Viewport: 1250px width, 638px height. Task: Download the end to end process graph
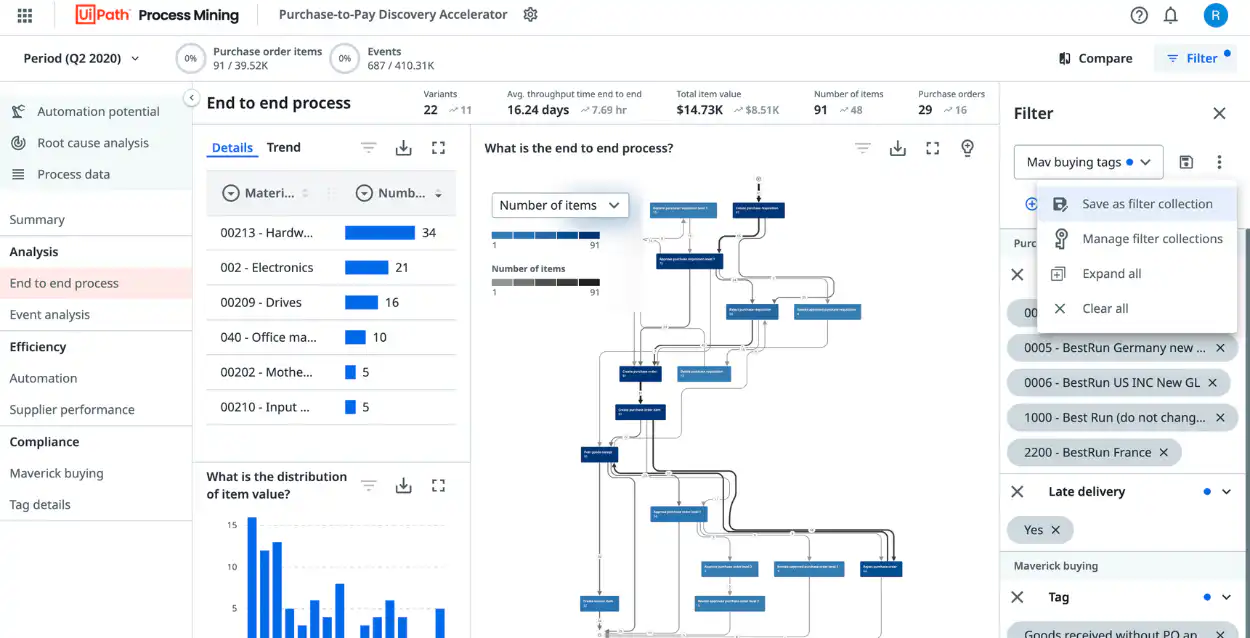tap(898, 148)
